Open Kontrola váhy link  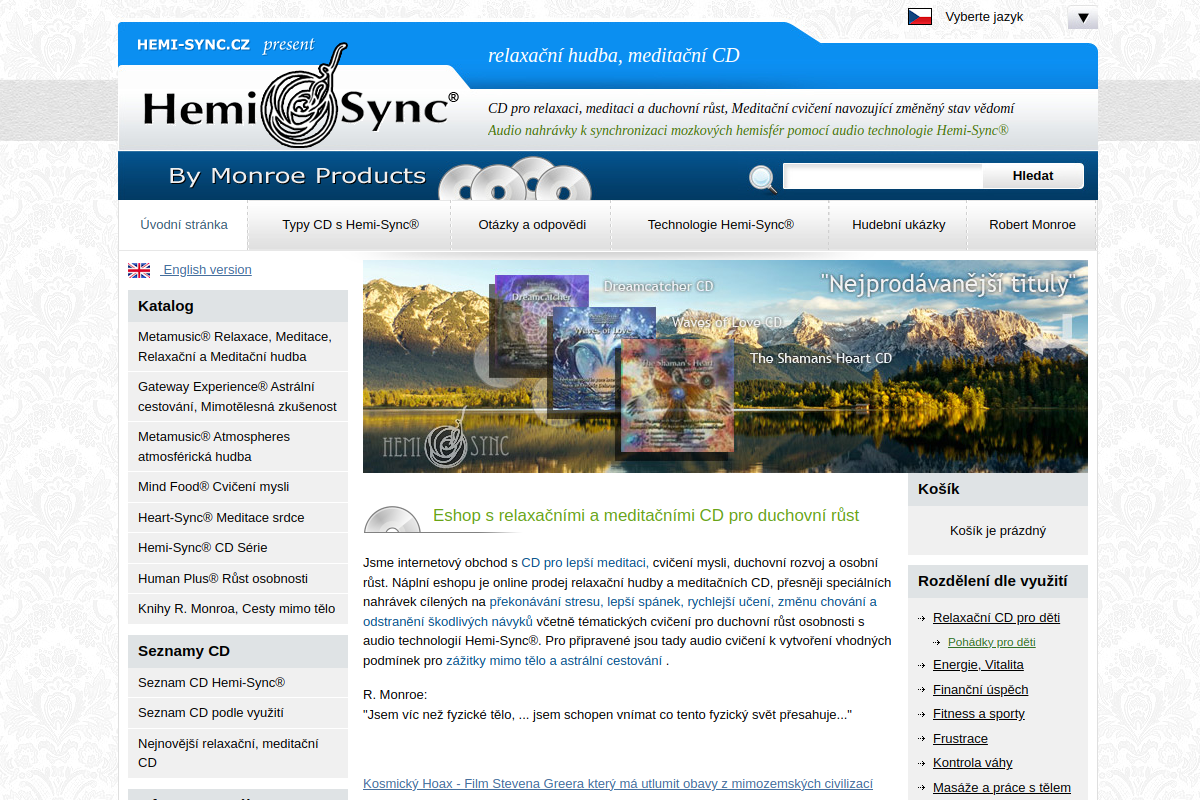click(x=973, y=763)
